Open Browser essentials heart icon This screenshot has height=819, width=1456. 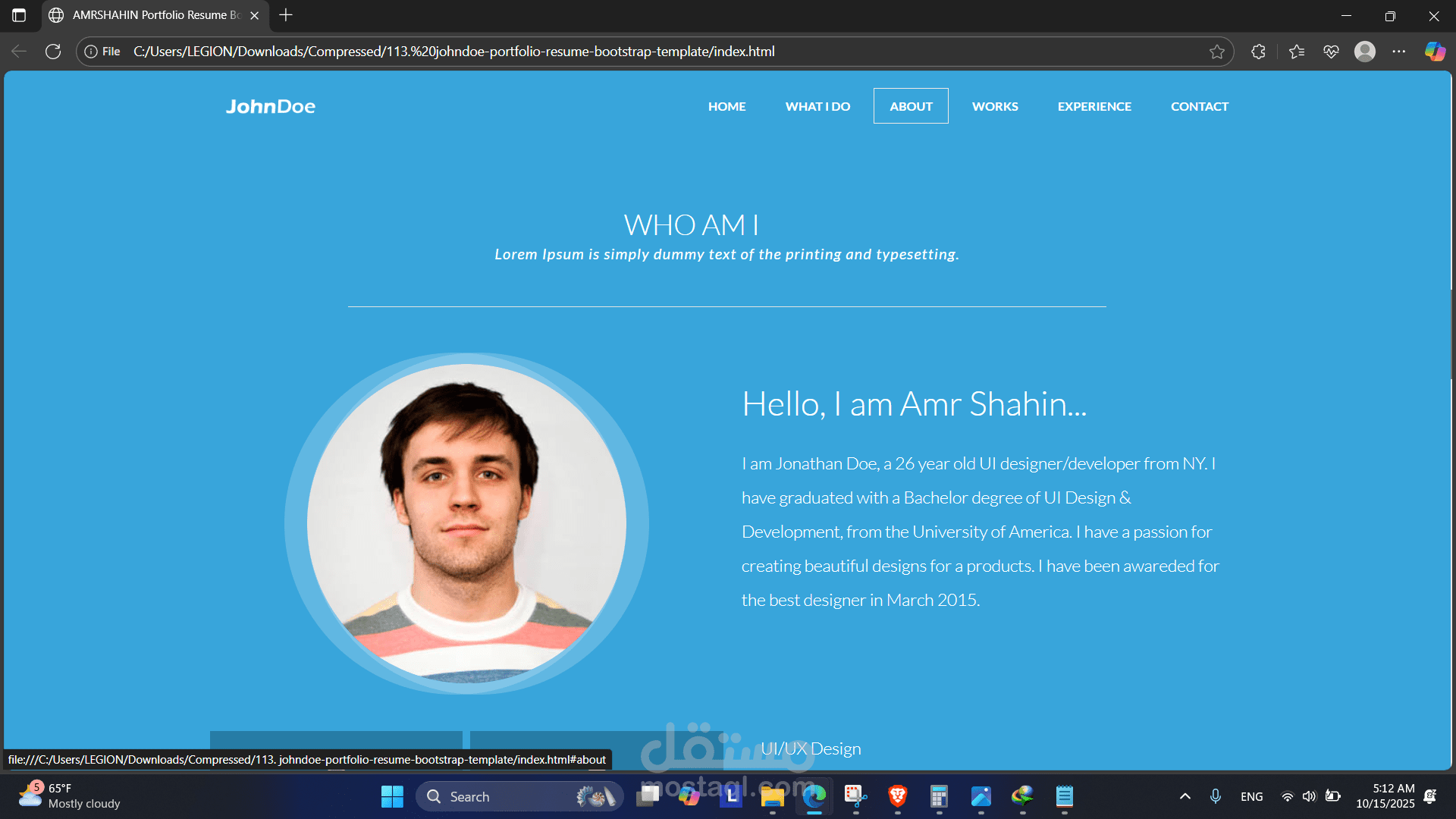pos(1331,52)
